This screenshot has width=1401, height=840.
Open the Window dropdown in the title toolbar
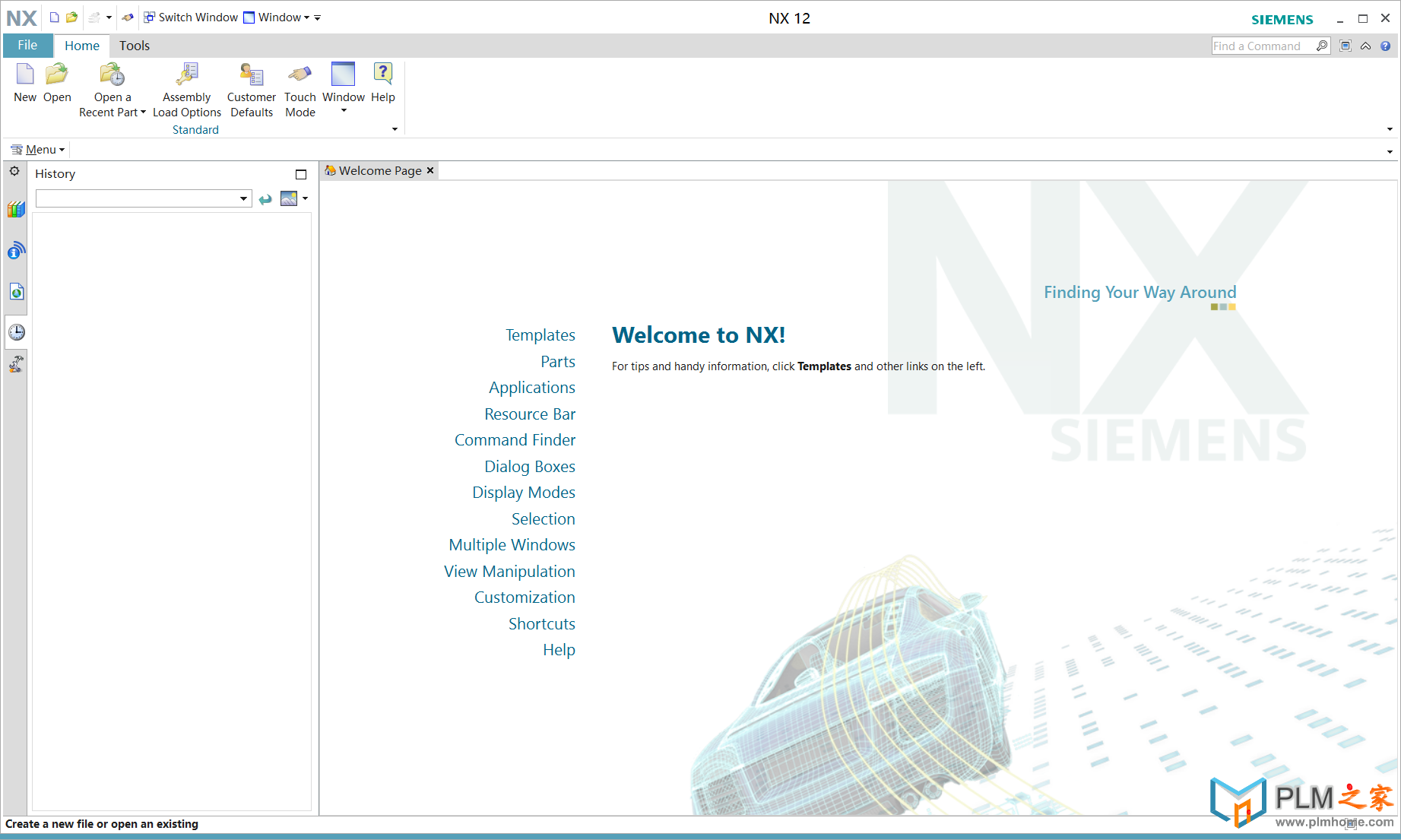point(277,17)
